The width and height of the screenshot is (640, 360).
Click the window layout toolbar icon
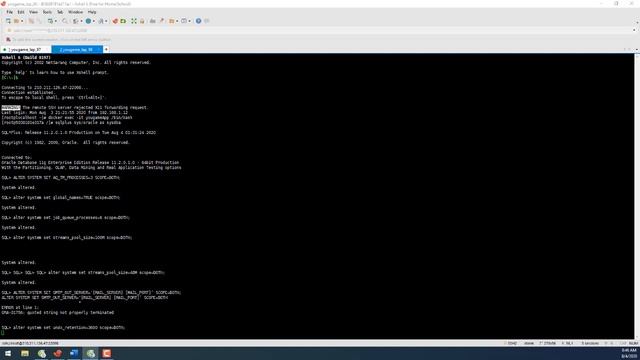click(184, 21)
